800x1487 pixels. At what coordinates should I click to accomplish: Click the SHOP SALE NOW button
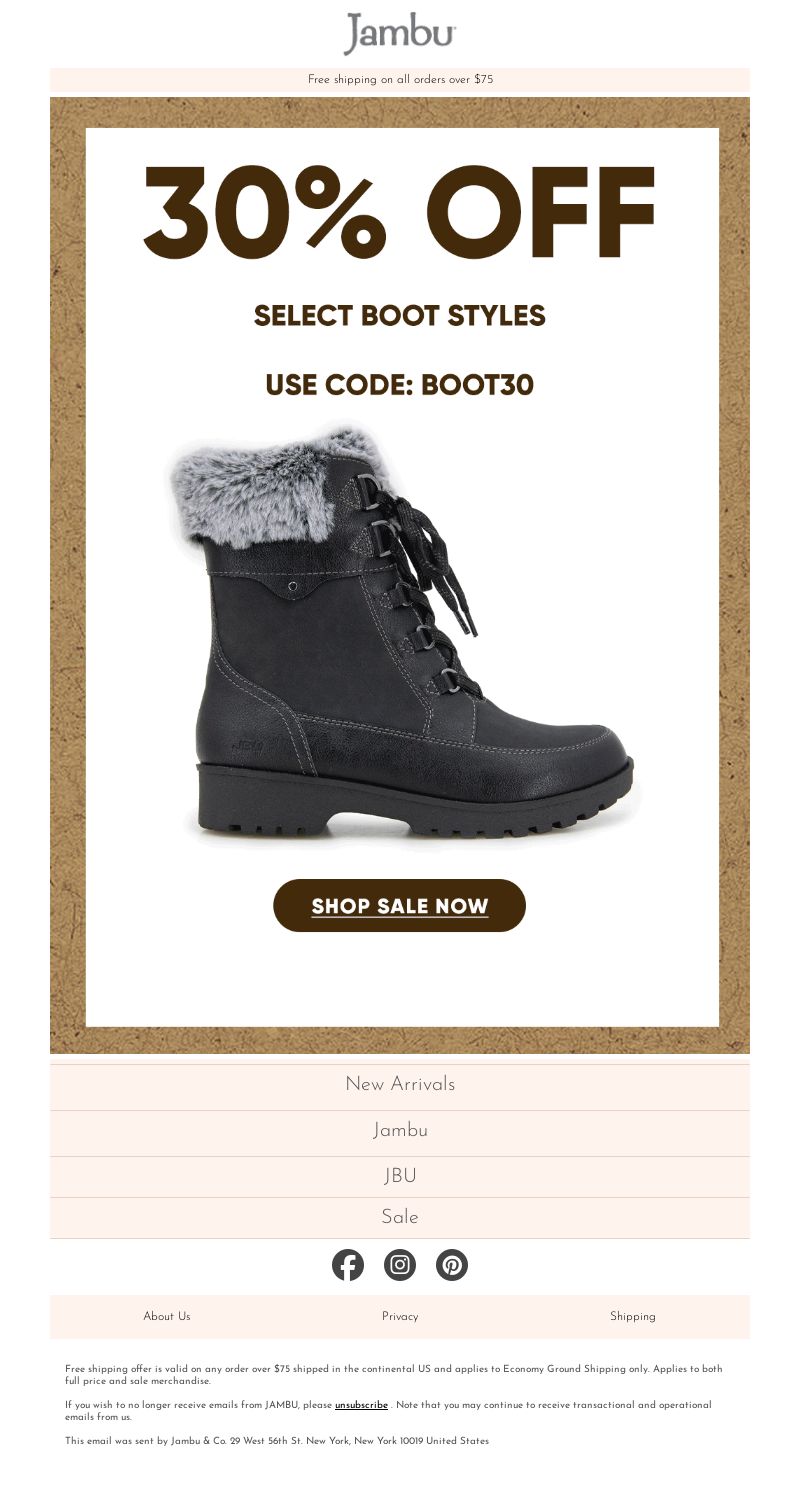[x=399, y=906]
